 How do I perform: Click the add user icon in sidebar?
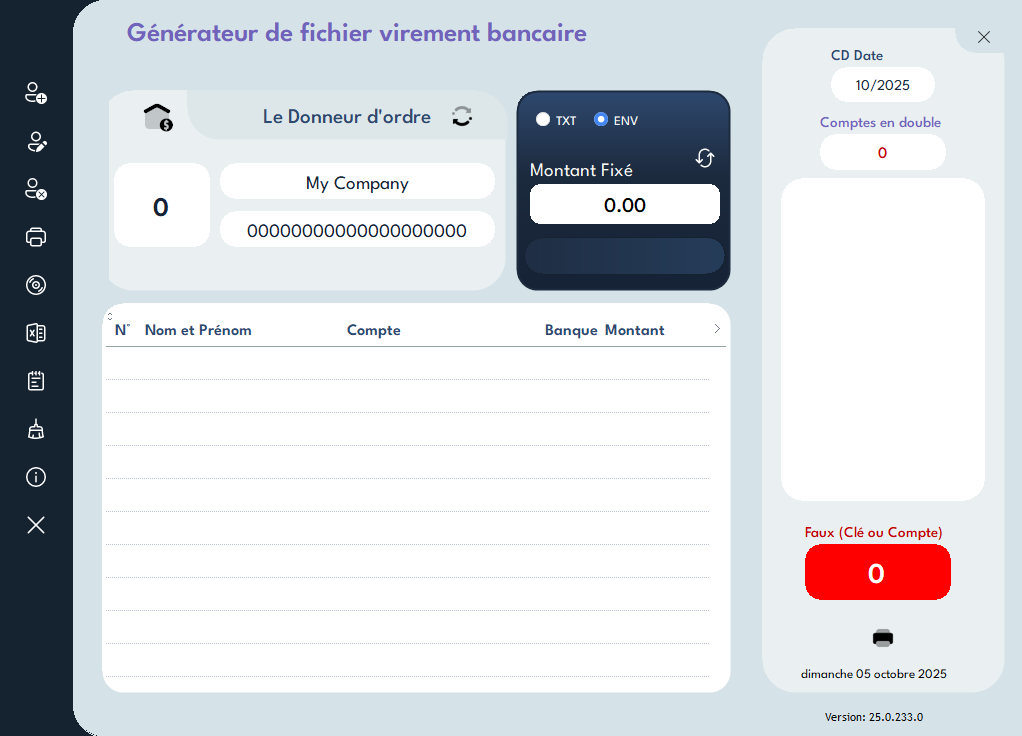tap(36, 93)
